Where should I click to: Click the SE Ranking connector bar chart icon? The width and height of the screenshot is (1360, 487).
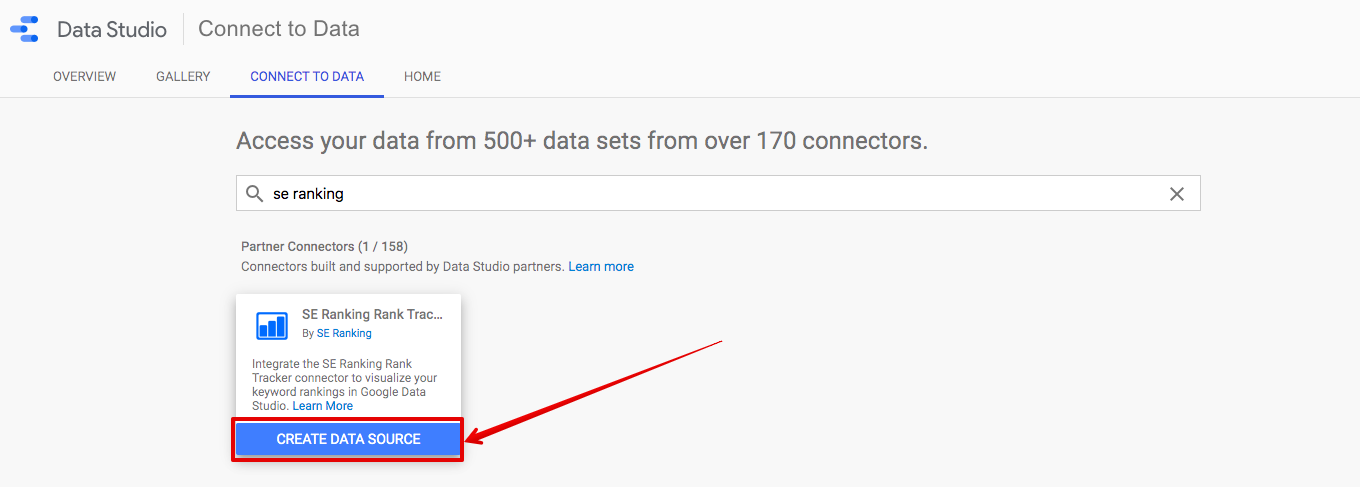point(271,325)
